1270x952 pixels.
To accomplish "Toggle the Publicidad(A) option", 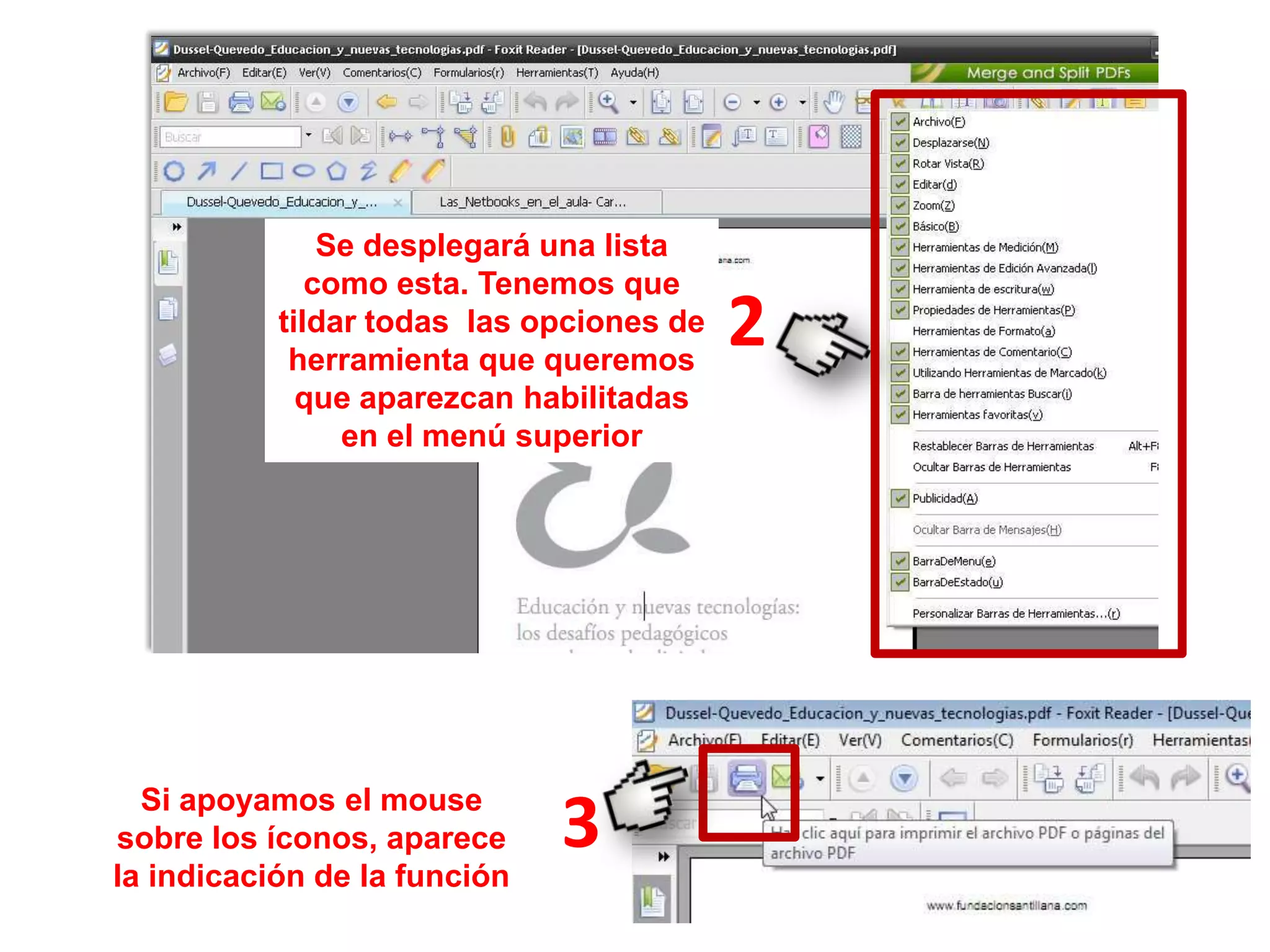I will pos(900,498).
